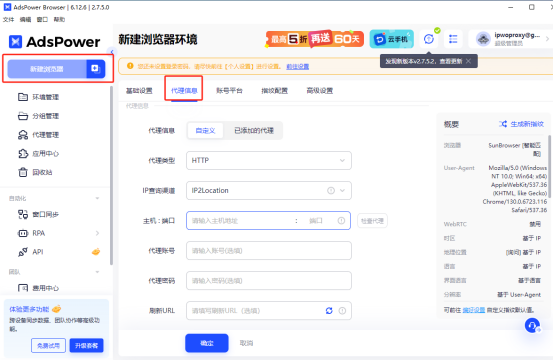Expand the RPA submenu chevron

tap(97, 233)
